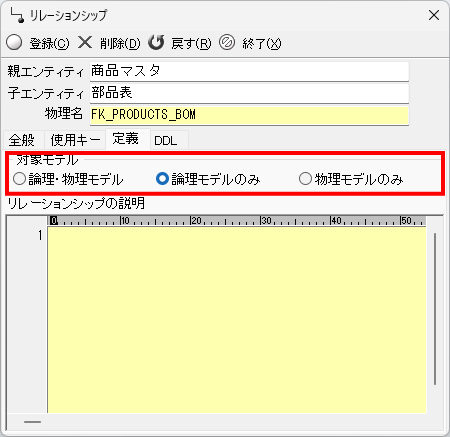This screenshot has width=450, height=437.
Task: Select the 論理モデルのみ radio button
Action: click(162, 179)
